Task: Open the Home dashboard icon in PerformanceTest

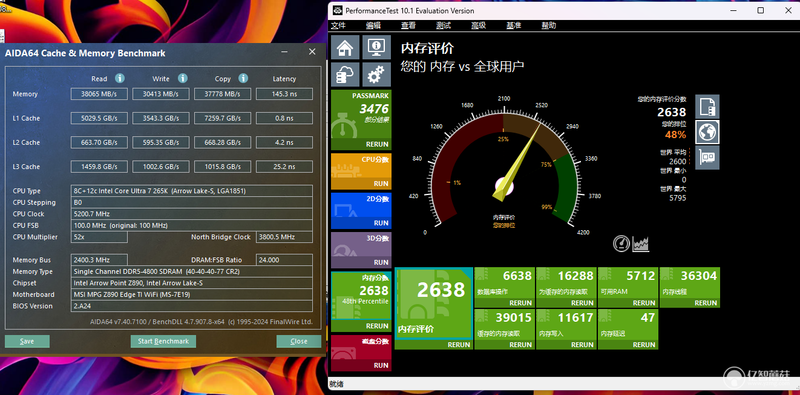Action: [345, 47]
